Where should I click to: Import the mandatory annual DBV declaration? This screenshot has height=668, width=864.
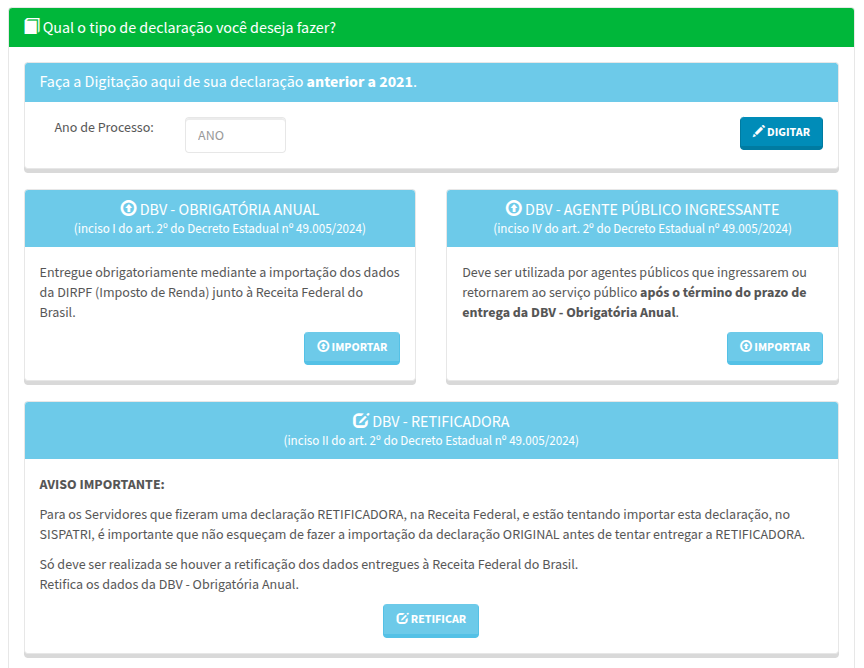click(352, 348)
